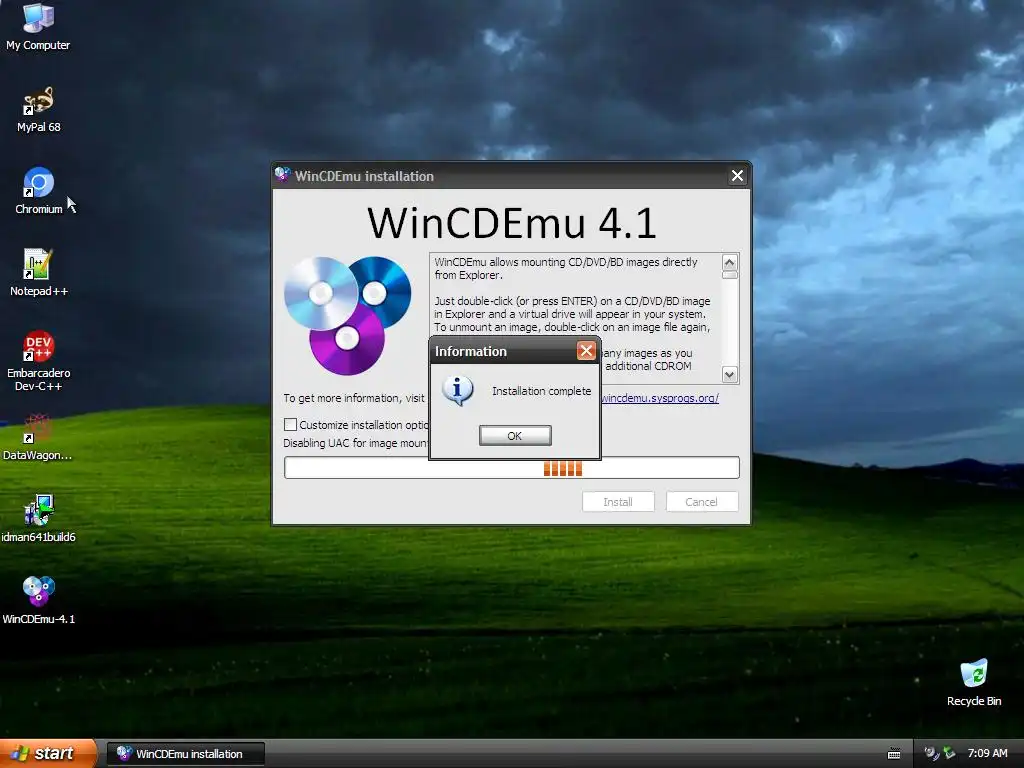The width and height of the screenshot is (1024, 768).
Task: Click the blue information icon in the dialog
Action: 457,391
